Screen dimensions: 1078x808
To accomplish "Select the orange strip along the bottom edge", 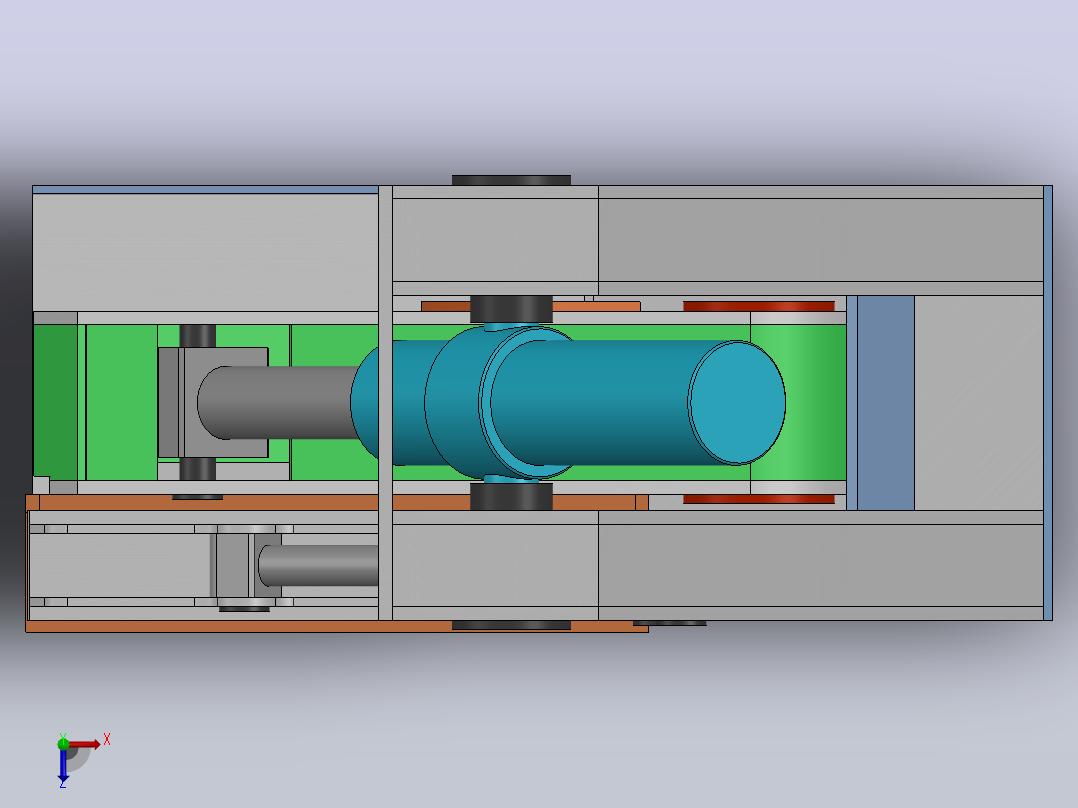I will [x=337, y=626].
